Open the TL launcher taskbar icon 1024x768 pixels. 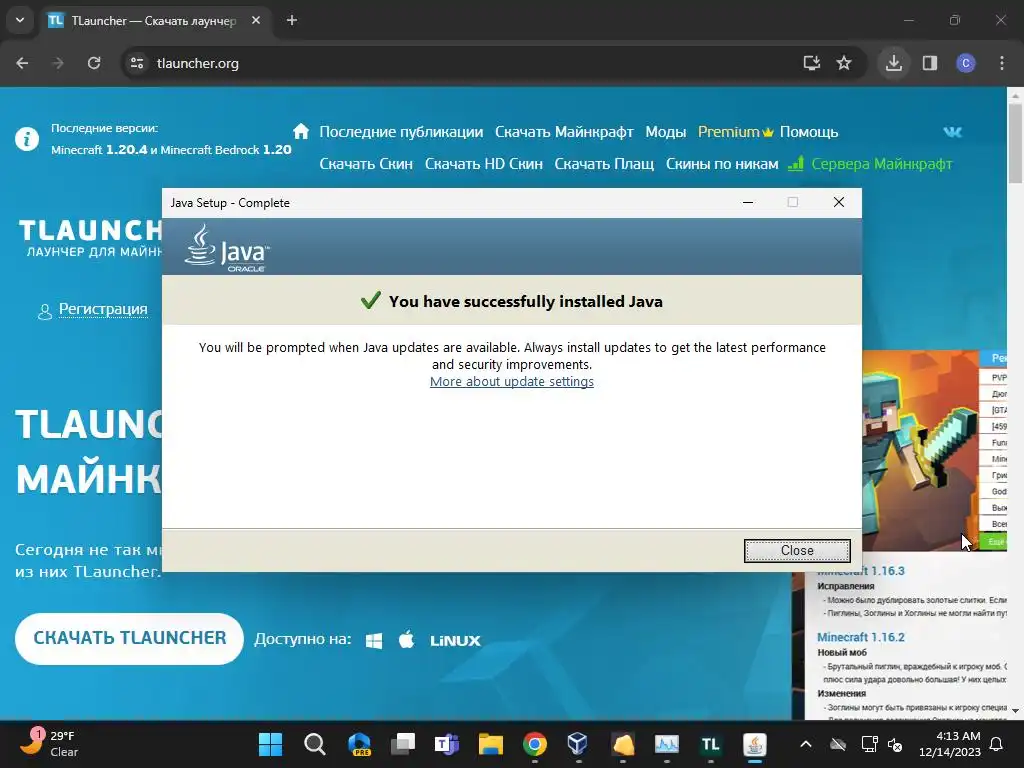(711, 744)
